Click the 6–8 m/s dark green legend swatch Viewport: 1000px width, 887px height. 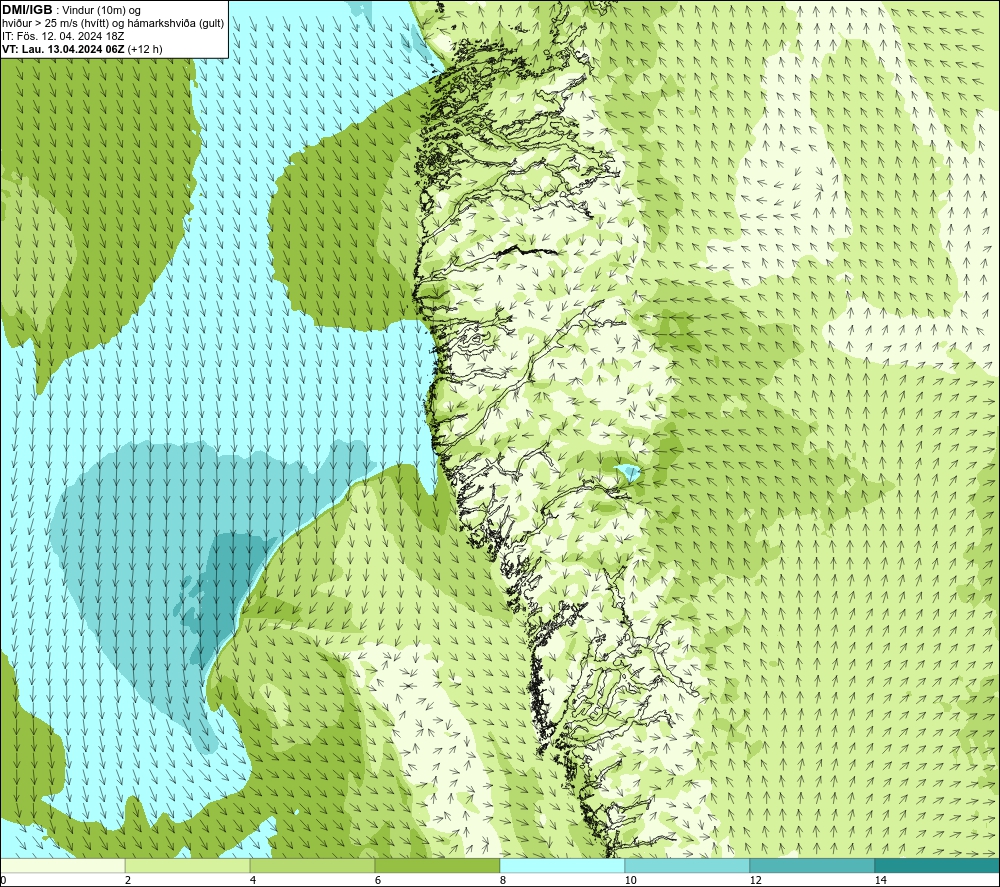[x=438, y=866]
